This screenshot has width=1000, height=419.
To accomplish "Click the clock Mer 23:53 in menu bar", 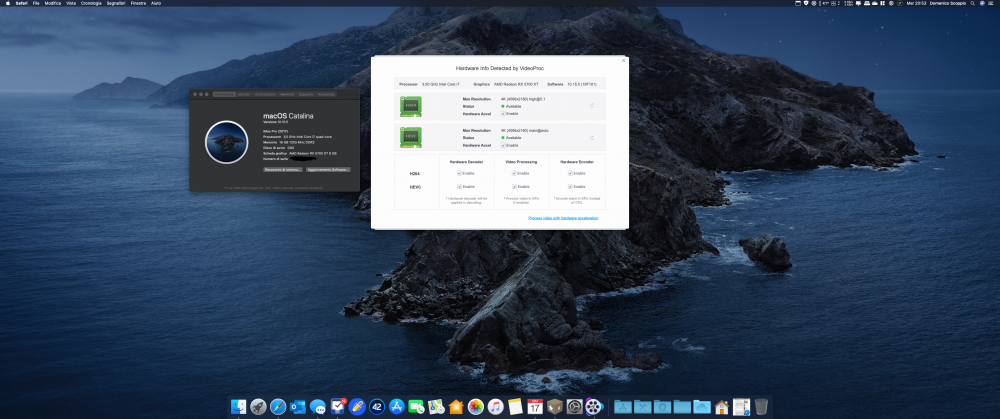I will [x=916, y=3].
